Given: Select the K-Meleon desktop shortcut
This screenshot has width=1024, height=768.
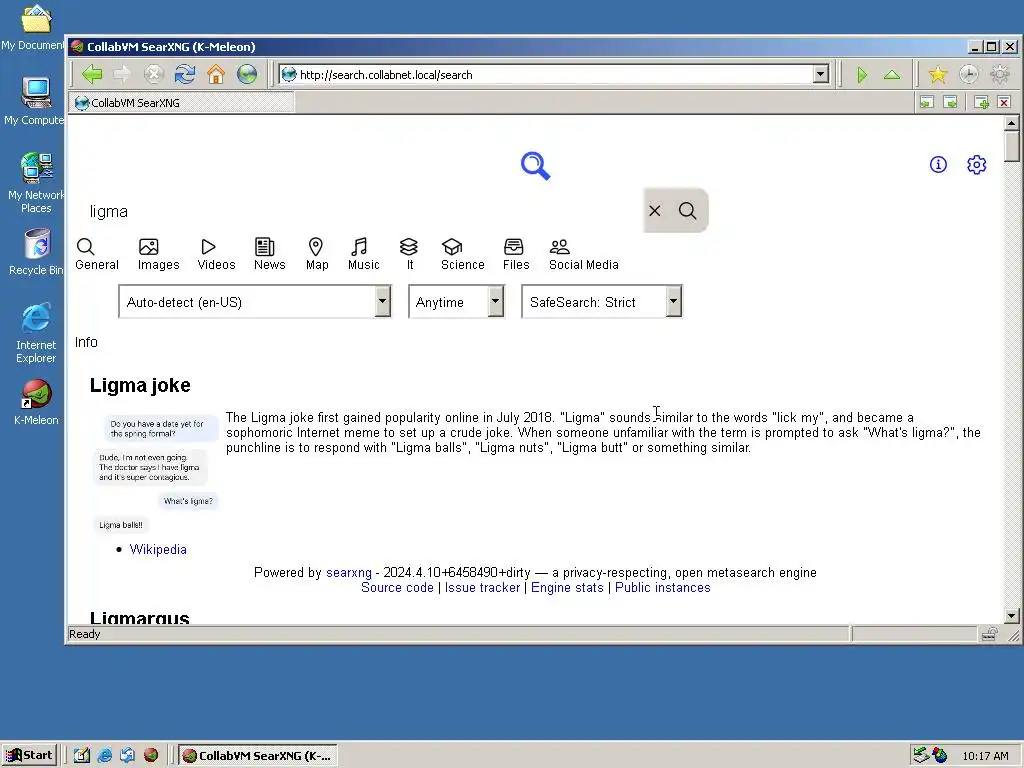Looking at the screenshot, I should (x=36, y=402).
